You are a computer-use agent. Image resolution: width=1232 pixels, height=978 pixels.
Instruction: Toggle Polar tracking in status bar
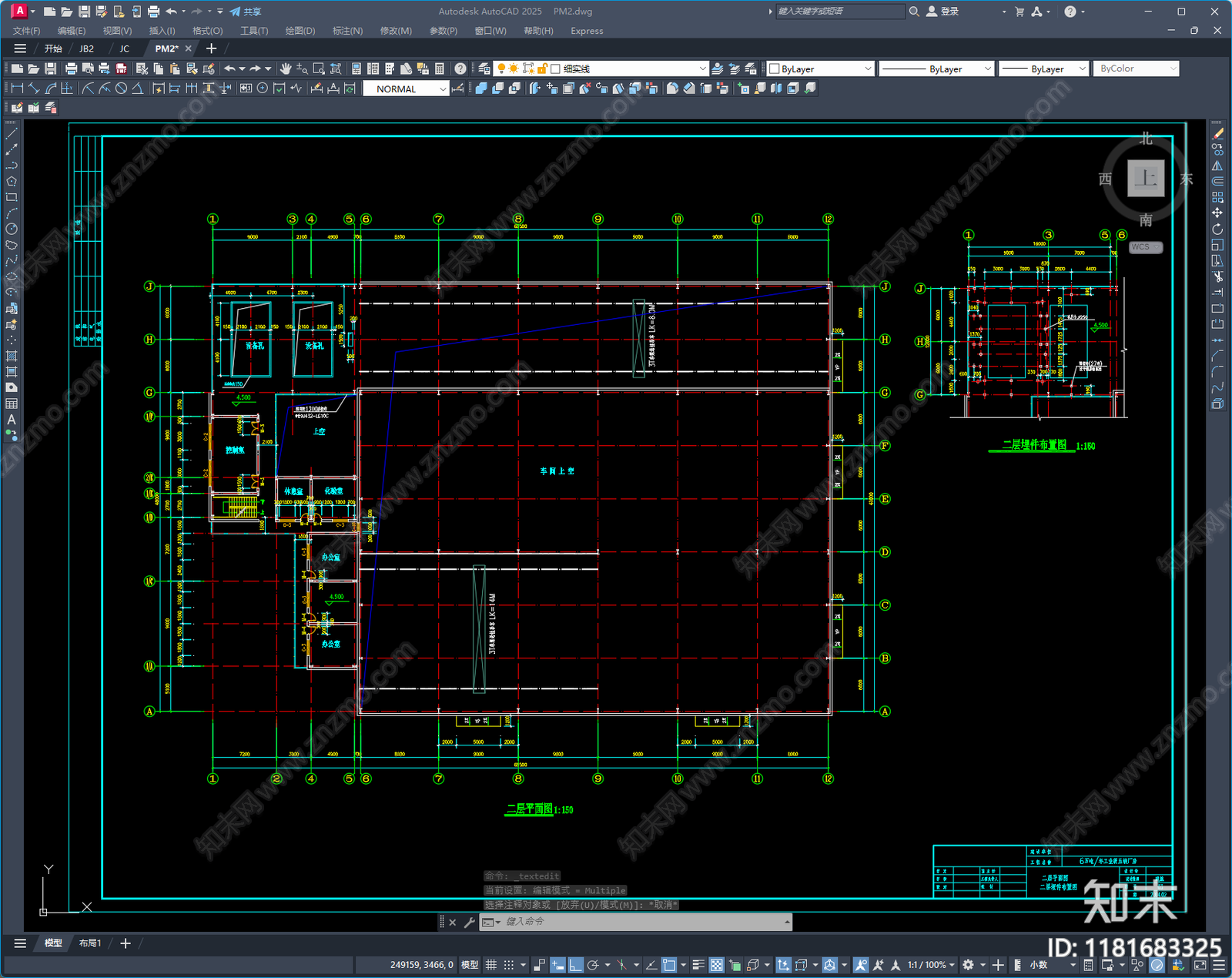(x=593, y=965)
